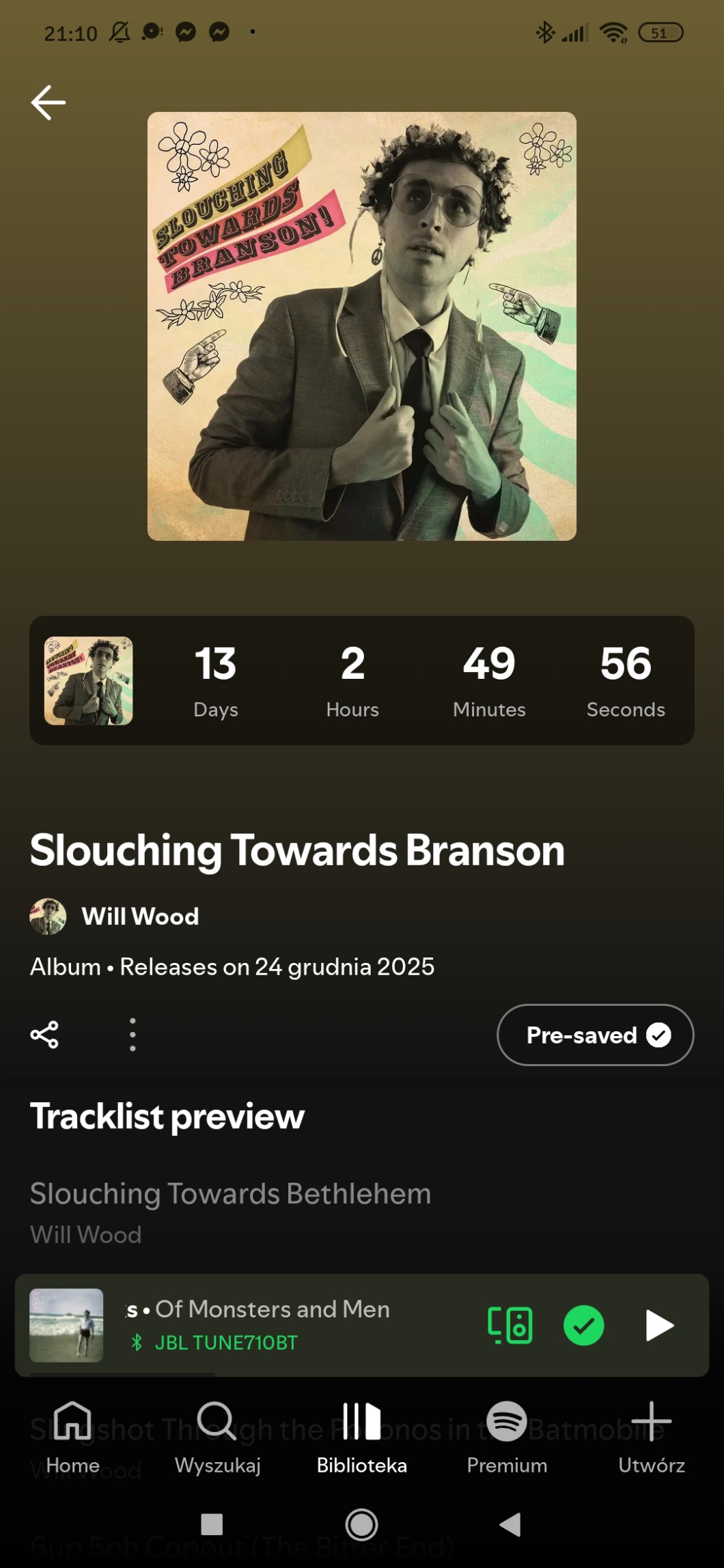Screen dimensions: 724x1568
Task: Tap the large Slouching Towards Branson cover
Action: click(x=362, y=326)
